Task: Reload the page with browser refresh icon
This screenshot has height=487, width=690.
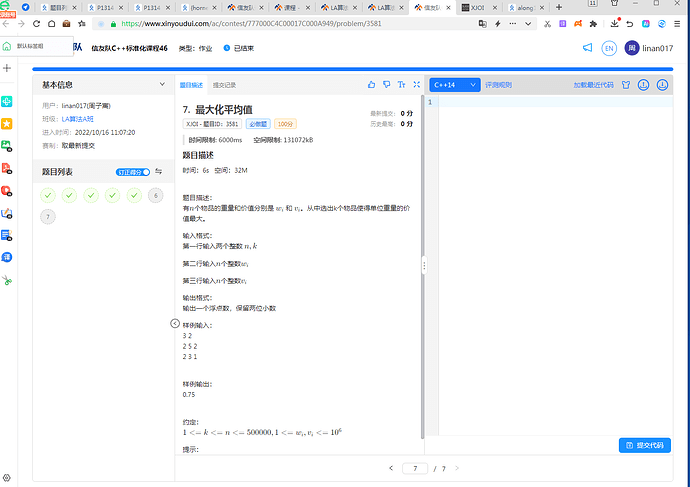Action: click(x=37, y=24)
